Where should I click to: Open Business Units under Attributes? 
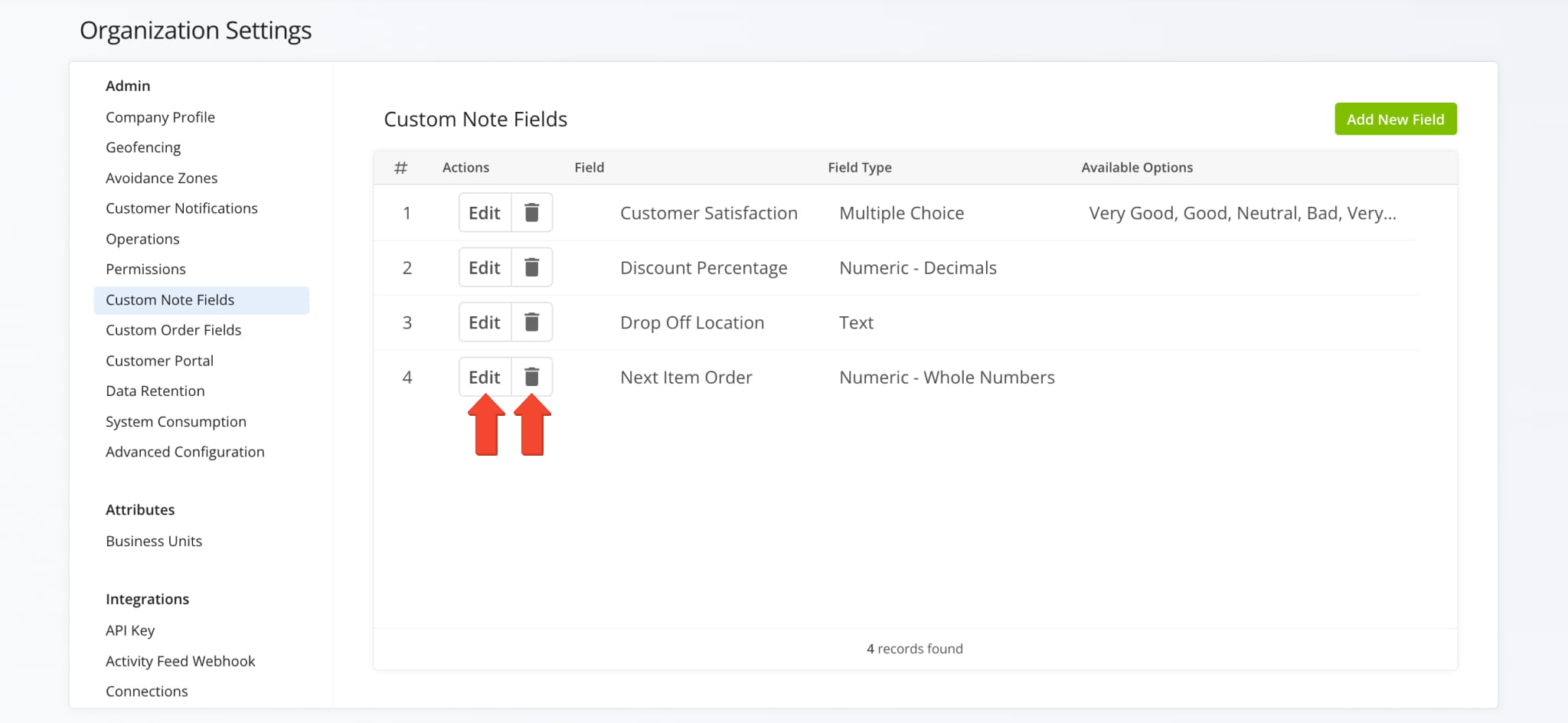154,541
